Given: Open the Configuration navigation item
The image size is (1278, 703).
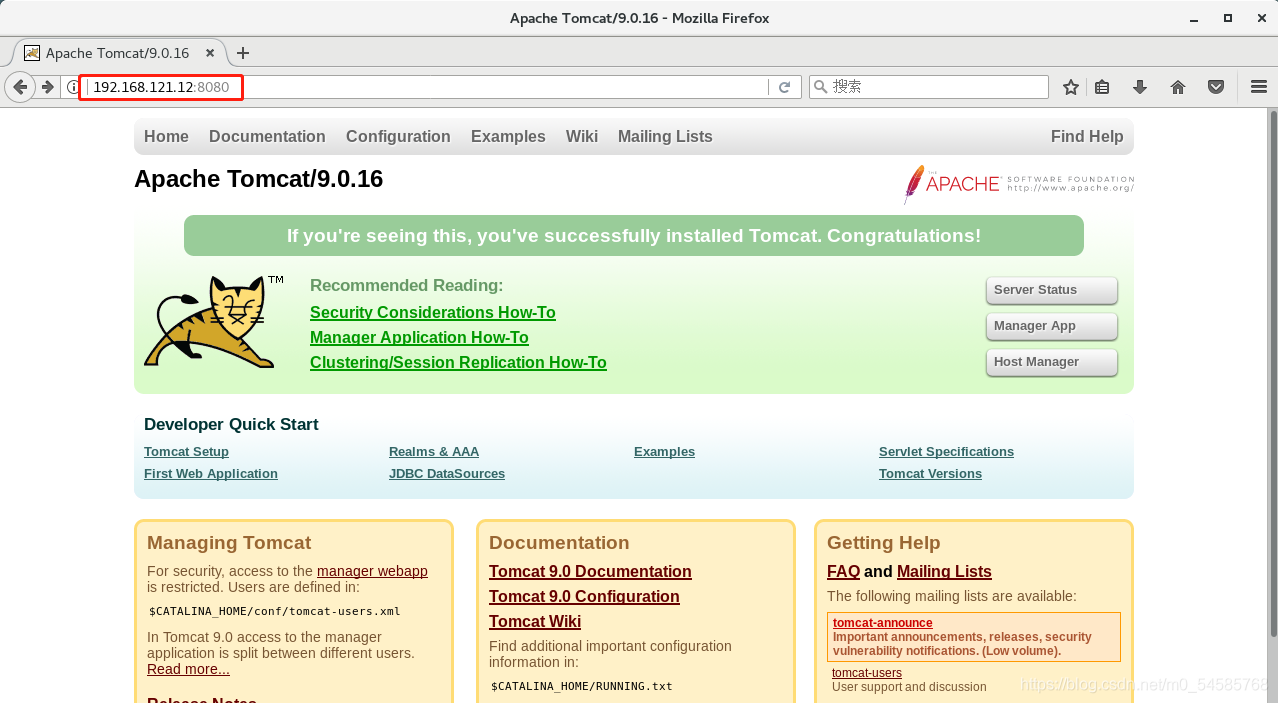Looking at the screenshot, I should point(398,136).
